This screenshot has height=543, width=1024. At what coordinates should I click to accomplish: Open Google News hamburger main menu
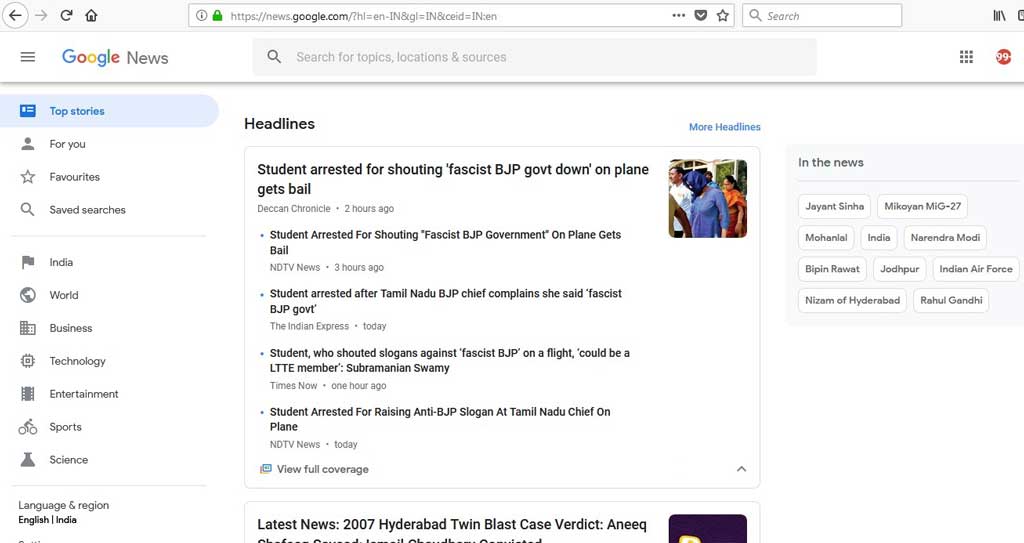(27, 57)
